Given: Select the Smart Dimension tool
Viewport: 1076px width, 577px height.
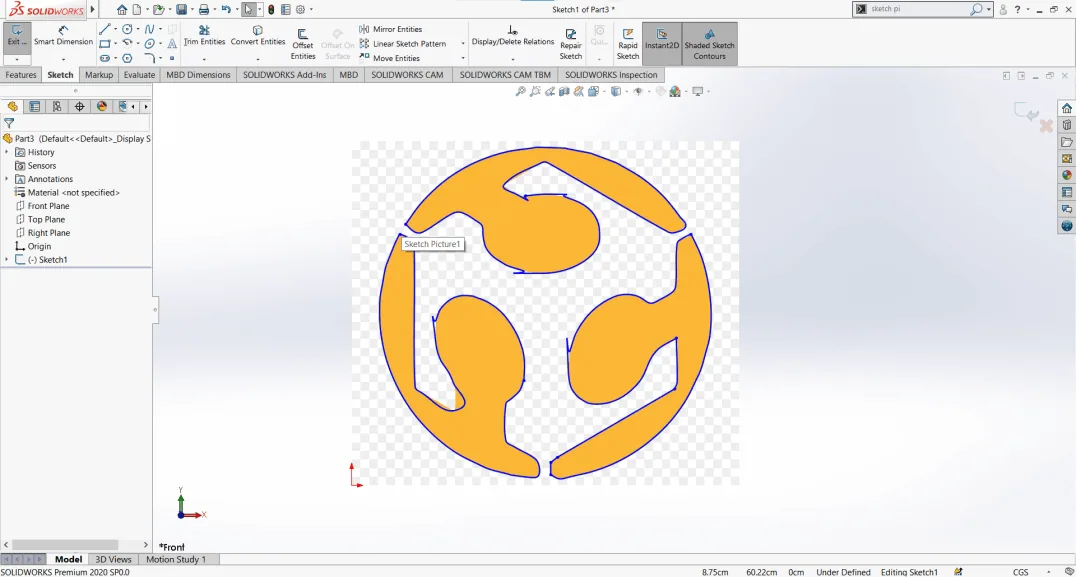Looking at the screenshot, I should (63, 37).
